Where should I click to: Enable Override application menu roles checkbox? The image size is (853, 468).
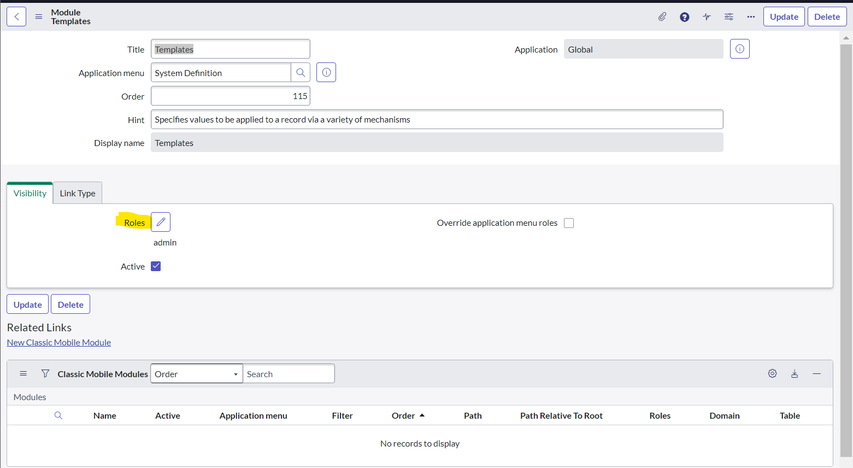click(569, 223)
